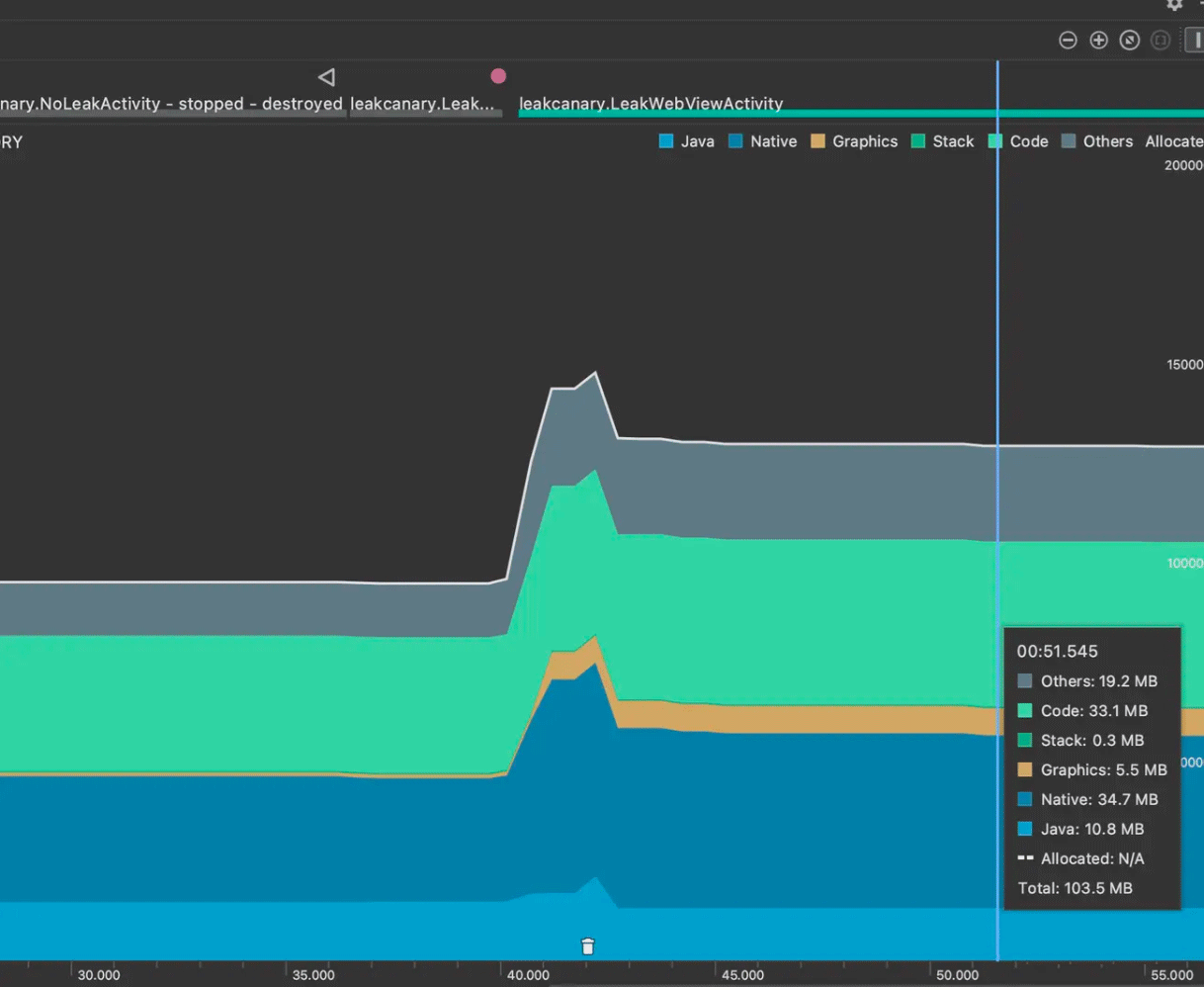Click the disabled zoom-to-selection icon
This screenshot has height=987, width=1204.
pos(1161,41)
